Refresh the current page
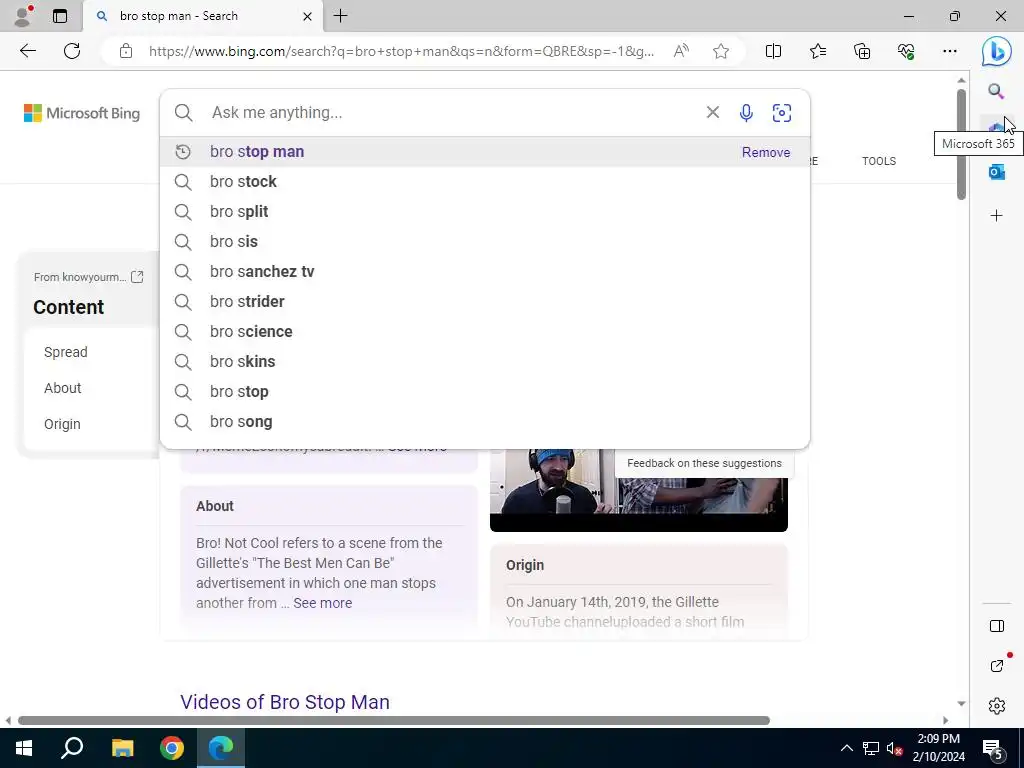Screen dimensions: 1024x768 (72, 51)
